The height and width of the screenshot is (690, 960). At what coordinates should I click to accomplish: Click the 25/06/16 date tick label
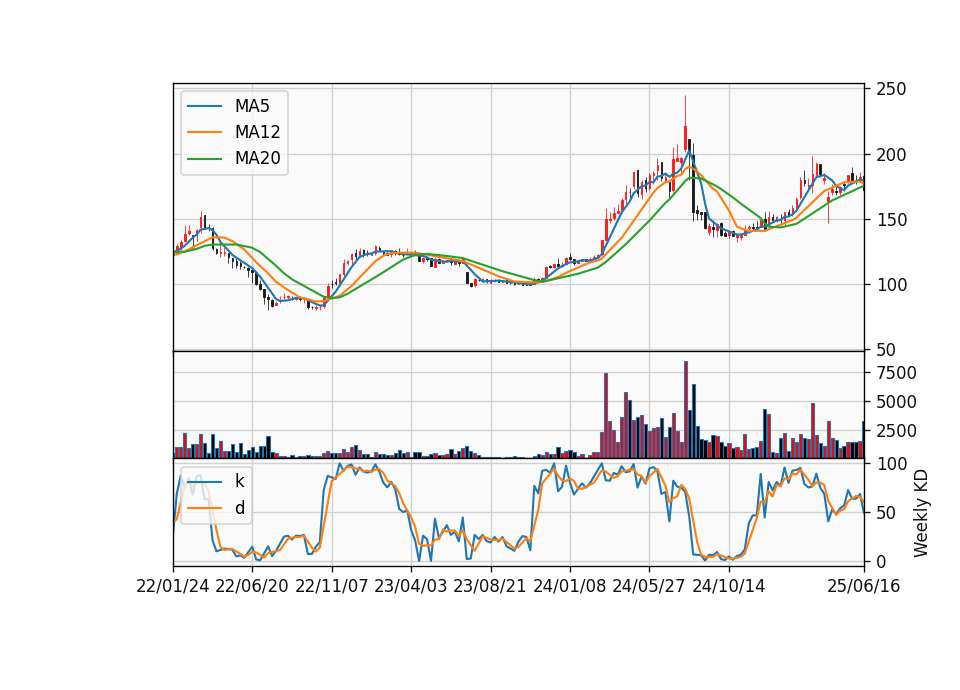click(x=864, y=586)
